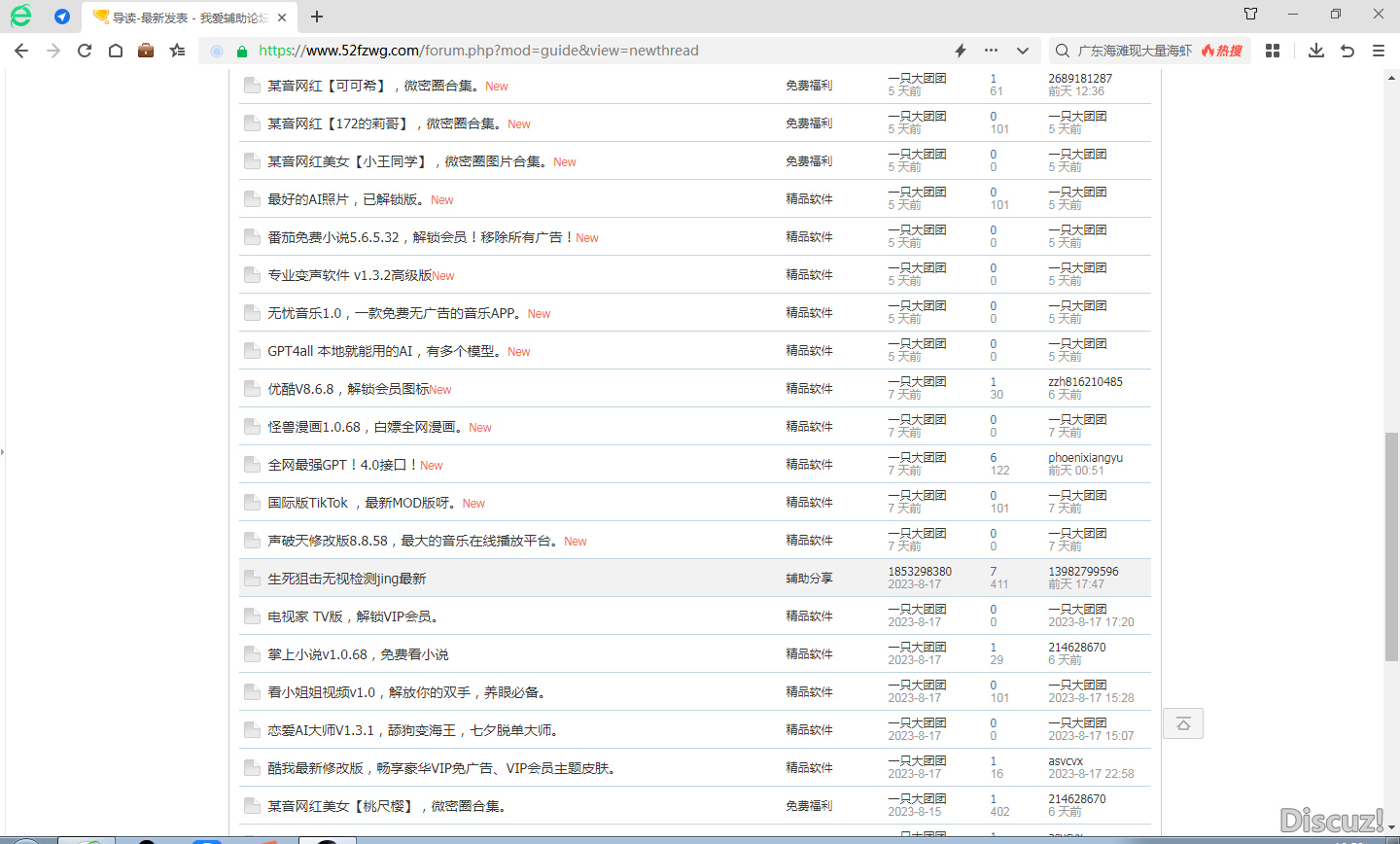Click the folder icon beside 看小姐姐视频v1.0 thread
This screenshot has width=1400, height=844.
pyautogui.click(x=252, y=692)
